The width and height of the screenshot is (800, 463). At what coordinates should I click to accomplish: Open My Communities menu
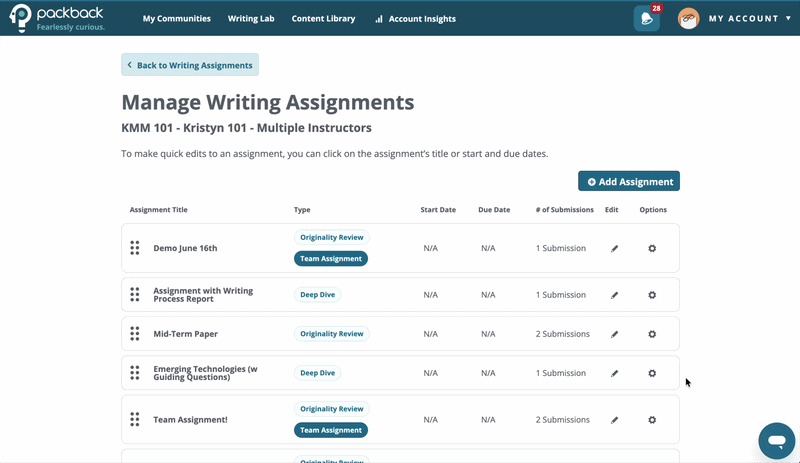[x=177, y=18]
